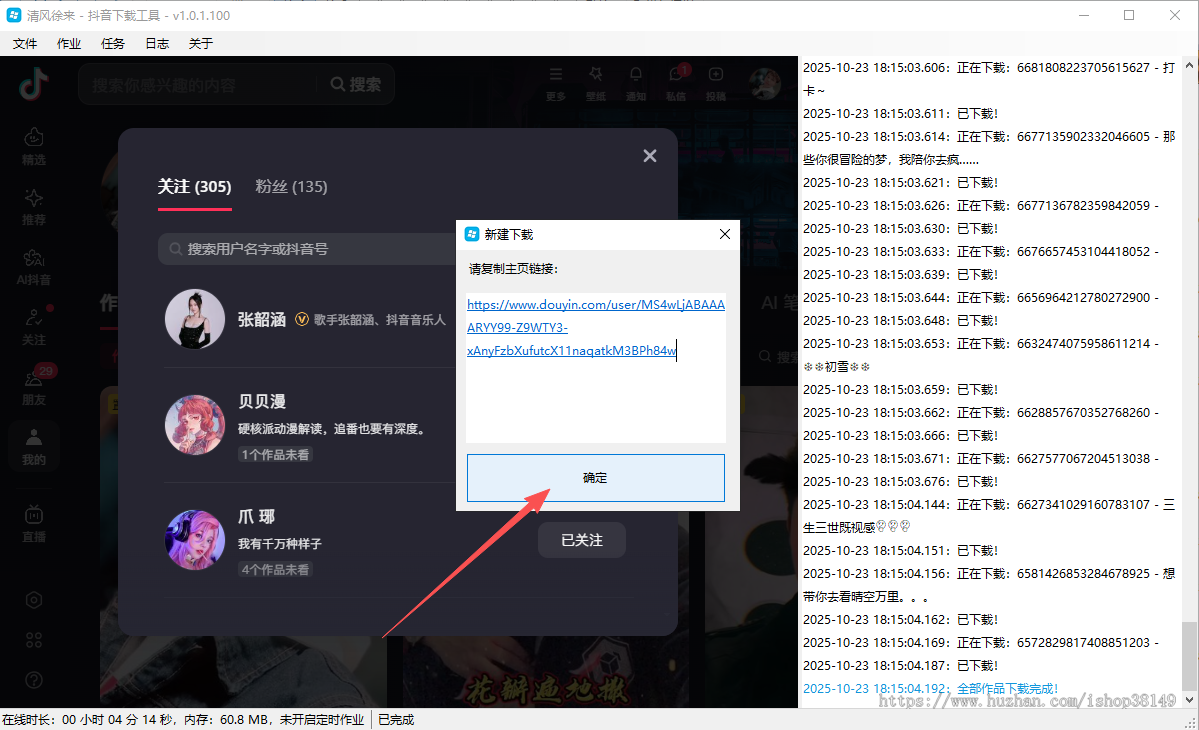Close the 关注 list popup
Image resolution: width=1199 pixels, height=730 pixels.
point(650,156)
